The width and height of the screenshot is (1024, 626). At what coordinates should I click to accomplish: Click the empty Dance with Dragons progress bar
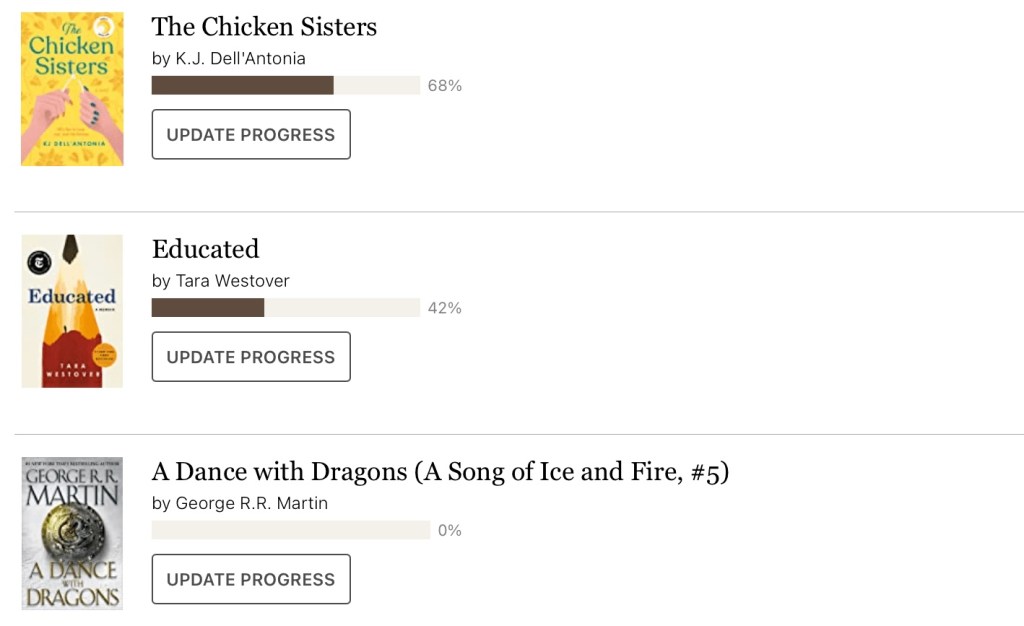tap(290, 530)
